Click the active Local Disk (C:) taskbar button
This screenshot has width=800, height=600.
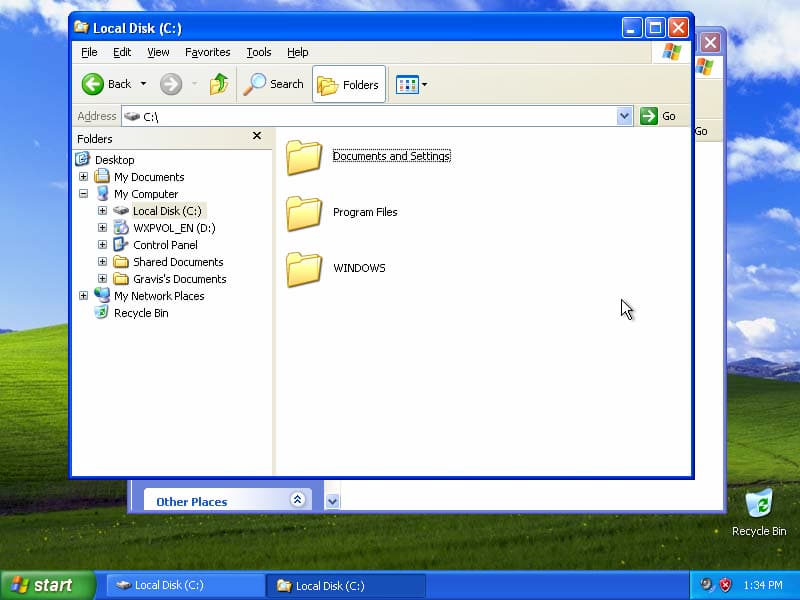click(345, 585)
